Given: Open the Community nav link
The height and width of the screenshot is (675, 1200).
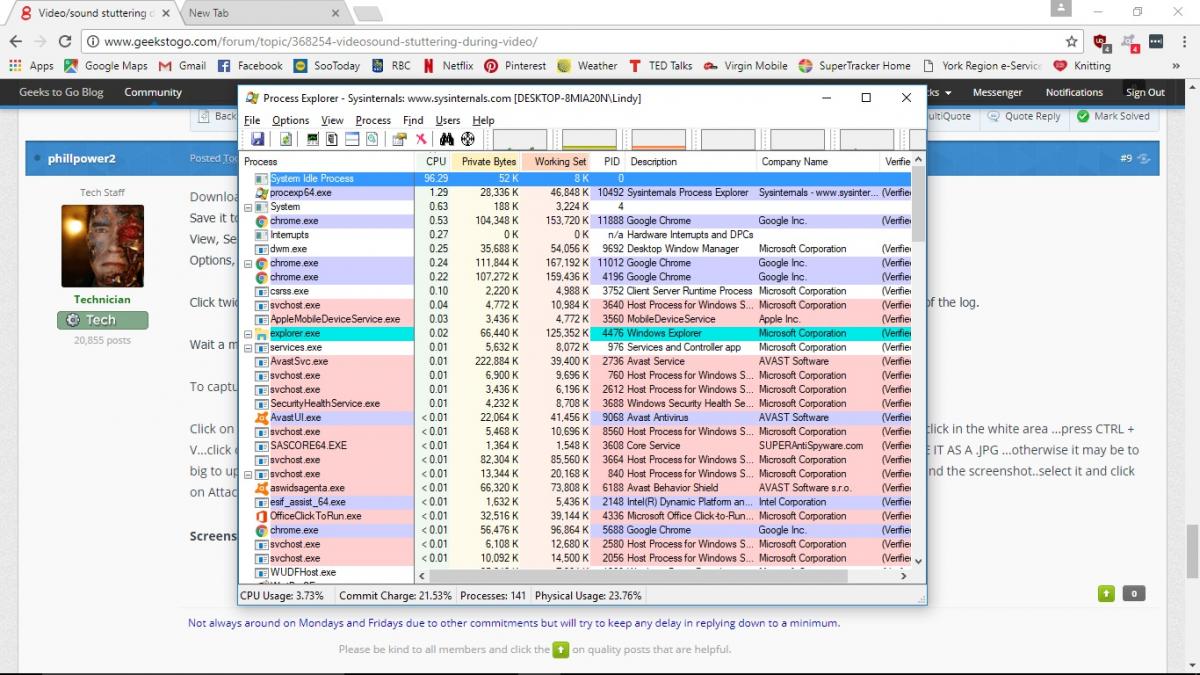Looking at the screenshot, I should (153, 92).
